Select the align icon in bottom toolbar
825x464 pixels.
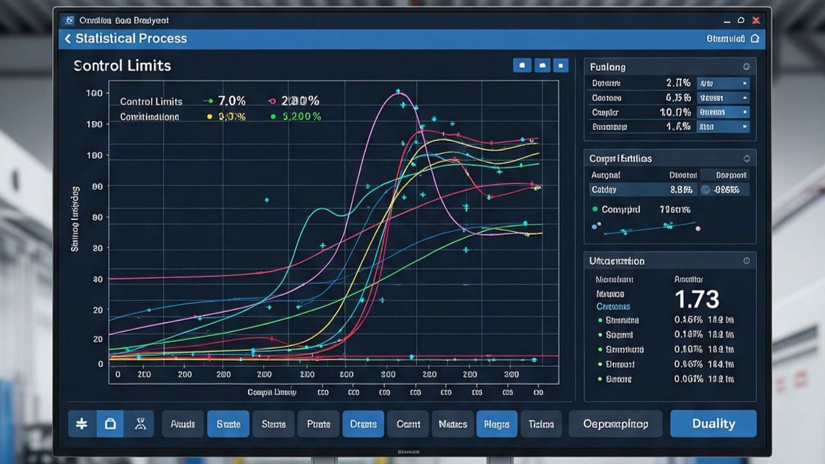(x=82, y=423)
